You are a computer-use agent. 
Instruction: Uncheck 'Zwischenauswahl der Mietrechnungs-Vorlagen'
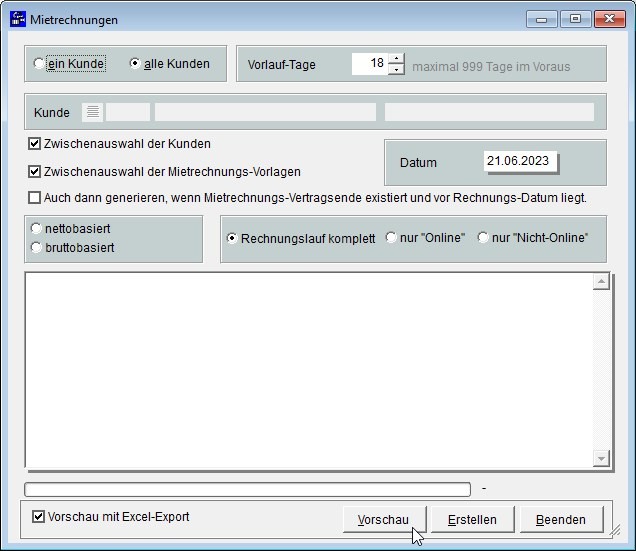coord(34,172)
